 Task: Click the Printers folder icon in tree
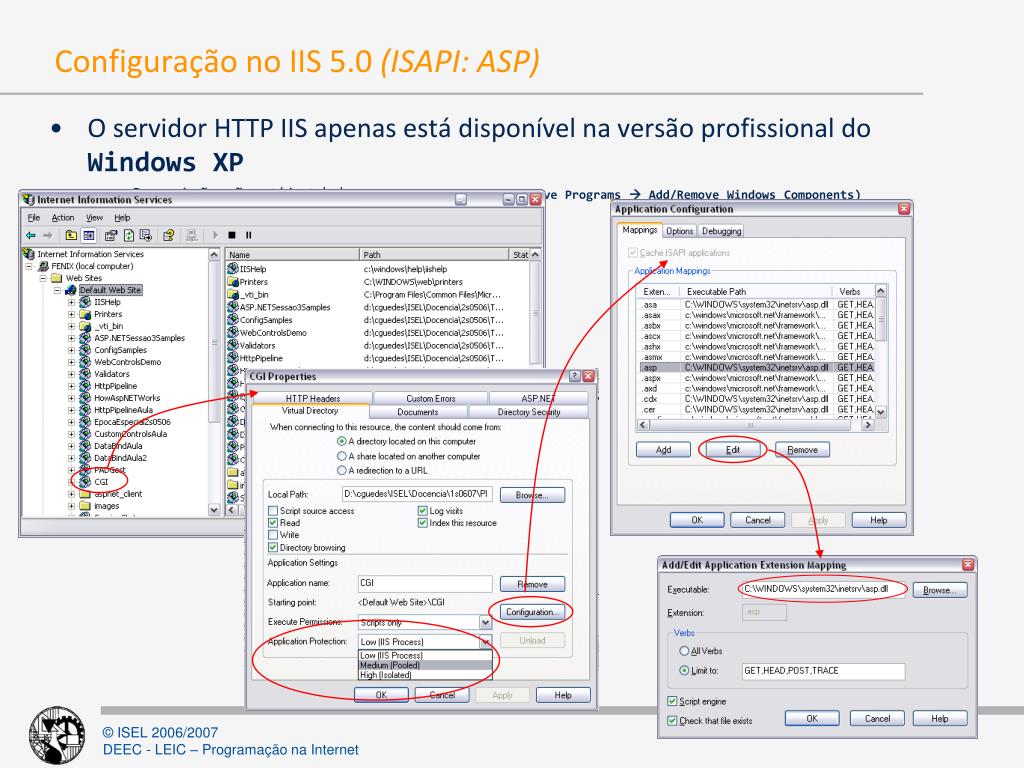(x=85, y=314)
